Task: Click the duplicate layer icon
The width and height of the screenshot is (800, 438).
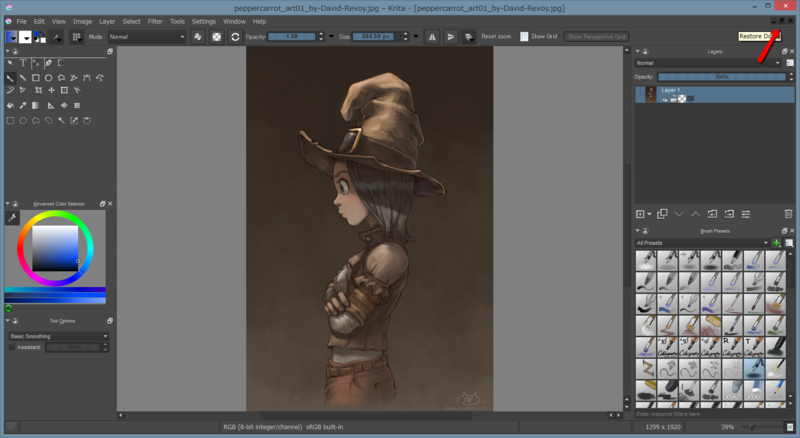Action: (x=660, y=214)
